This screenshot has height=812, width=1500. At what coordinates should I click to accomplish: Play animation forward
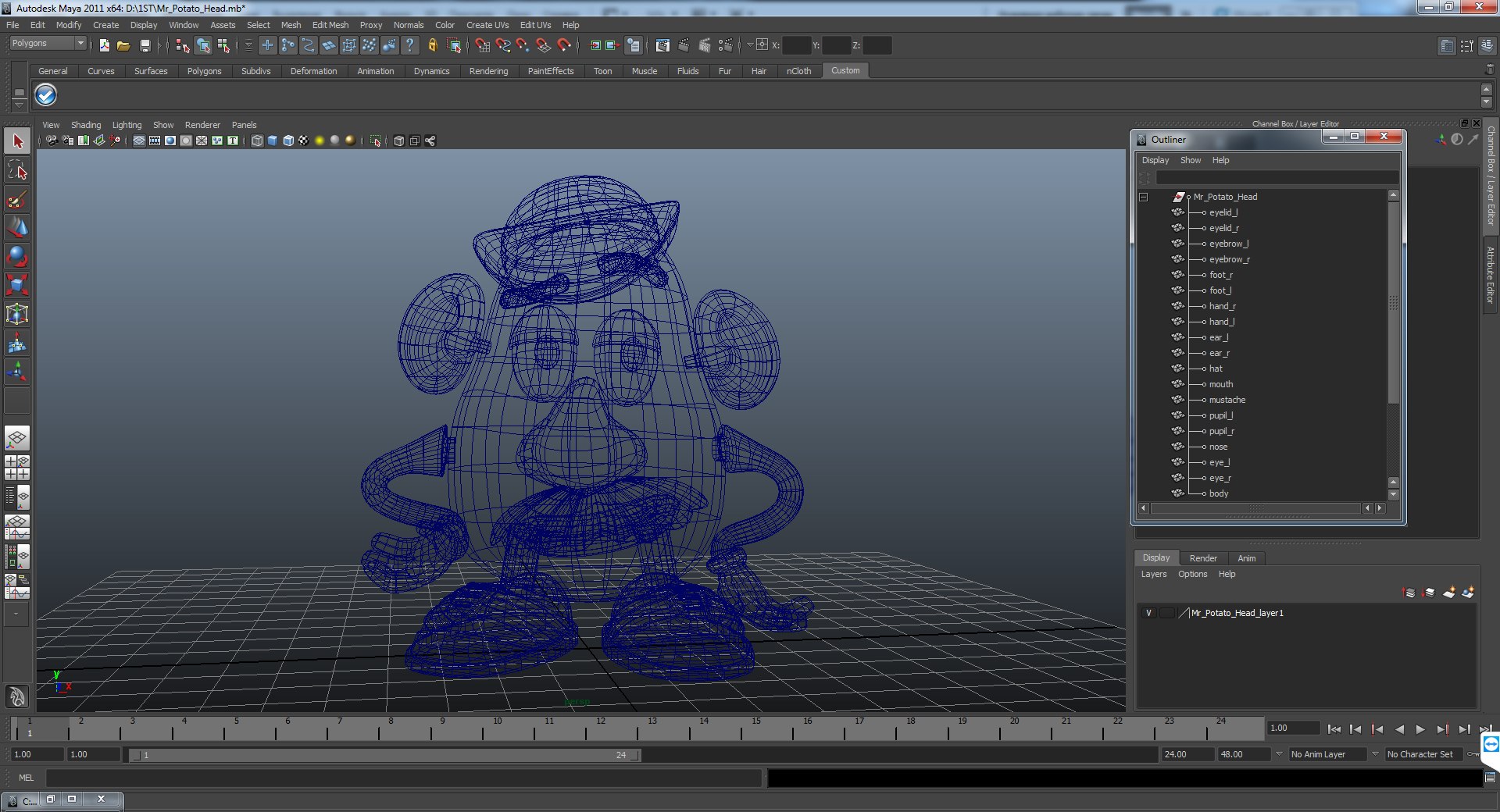point(1420,729)
